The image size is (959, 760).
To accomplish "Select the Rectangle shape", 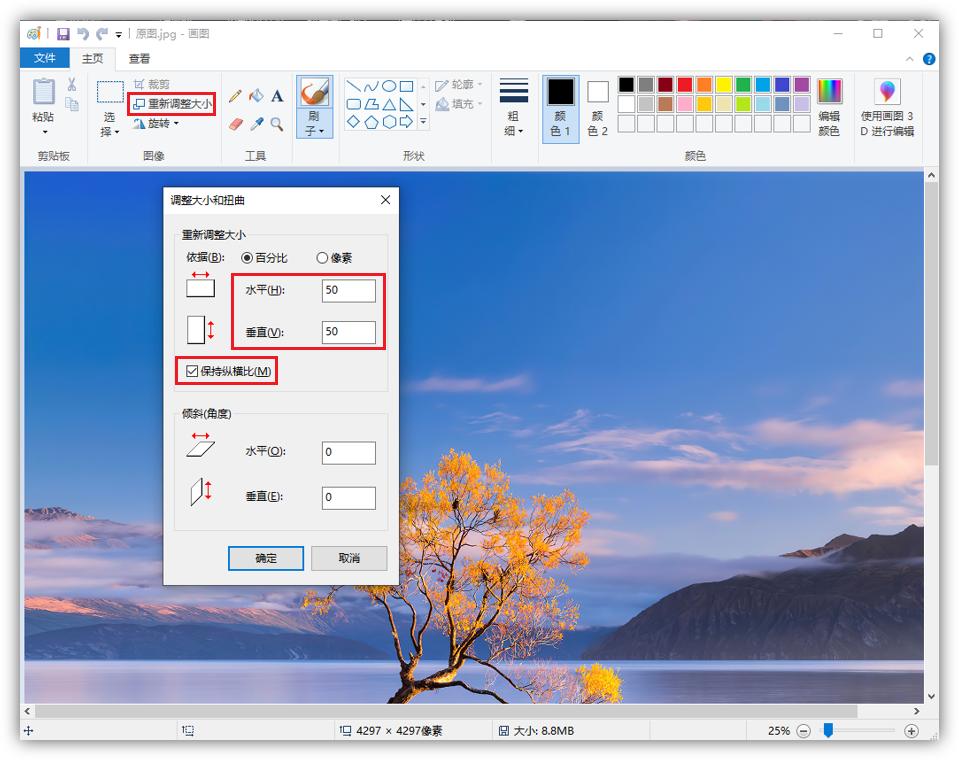I will [407, 86].
